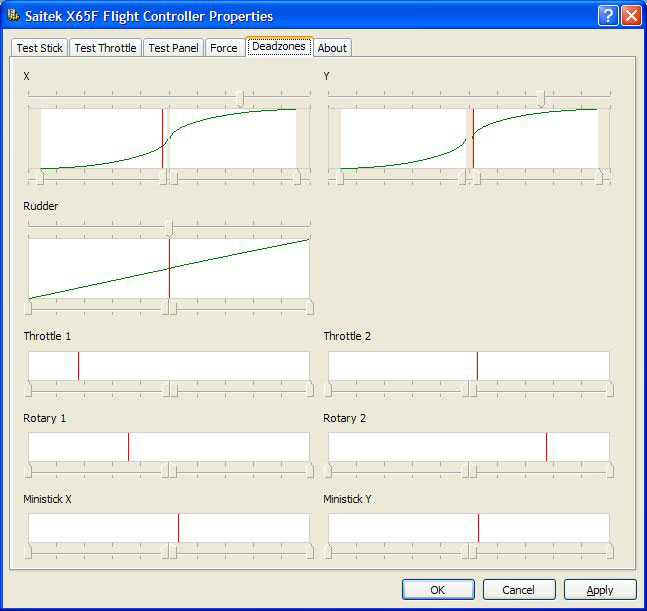Click Rudder right center deadzone thumb
The height and width of the screenshot is (611, 647).
point(173,307)
